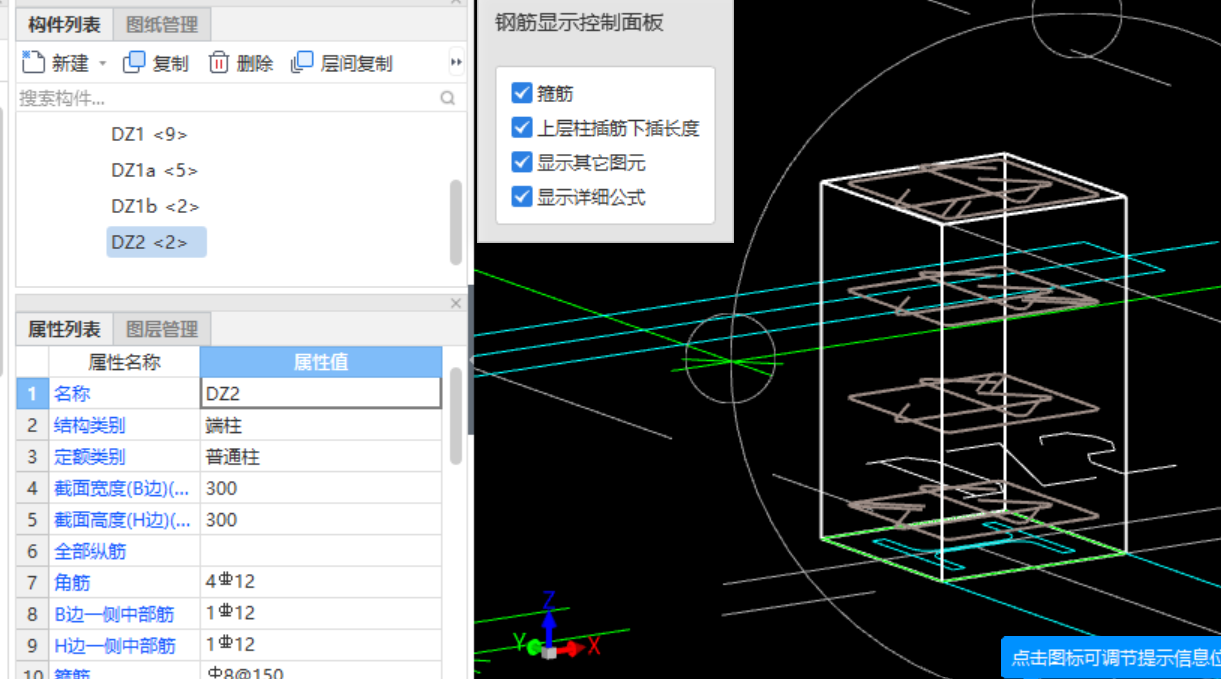This screenshot has width=1221, height=679.
Task: Click the B边一侧中部筋 property label
Action: [x=114, y=614]
